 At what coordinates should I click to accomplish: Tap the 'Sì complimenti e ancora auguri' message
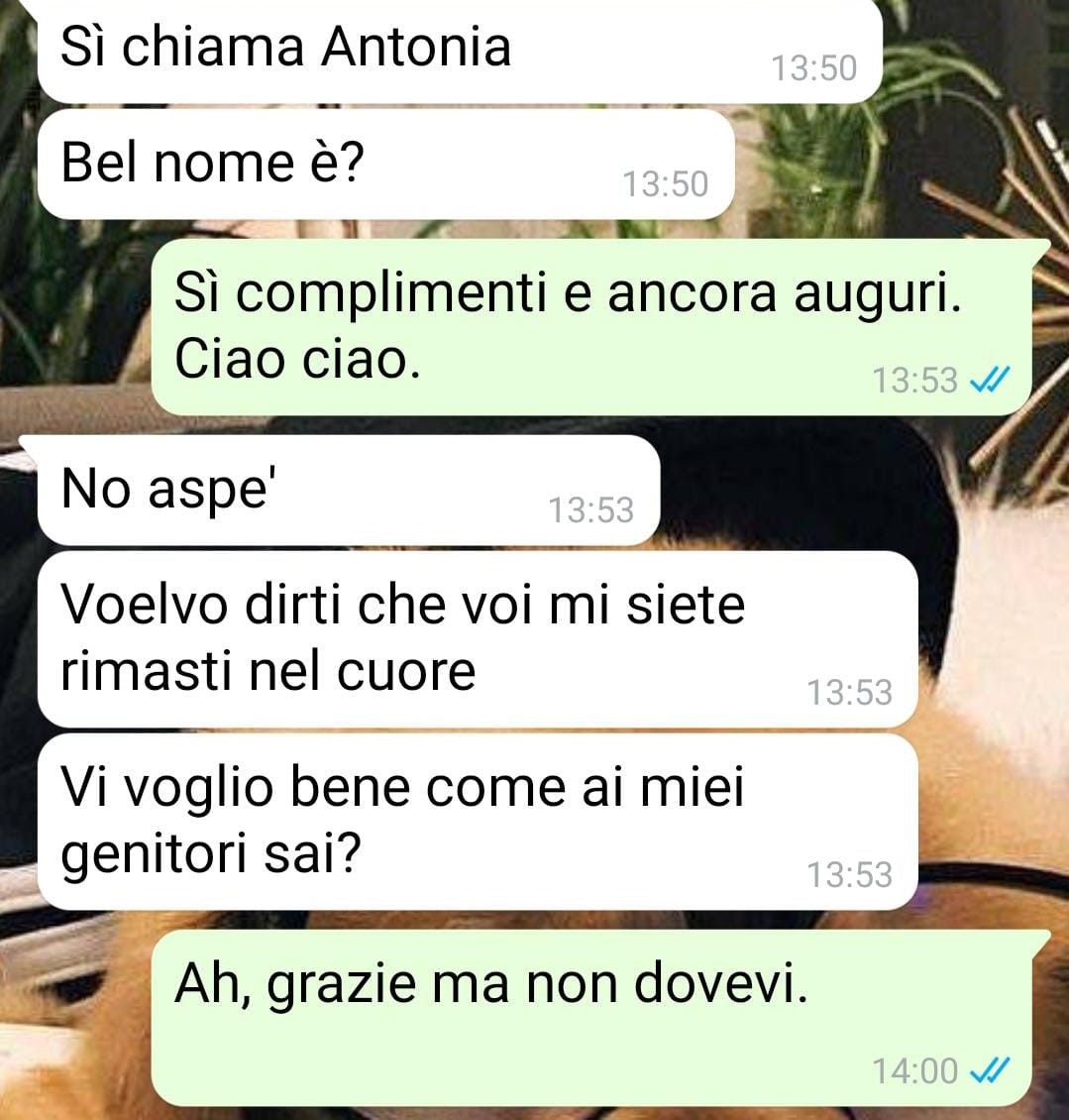(592, 327)
